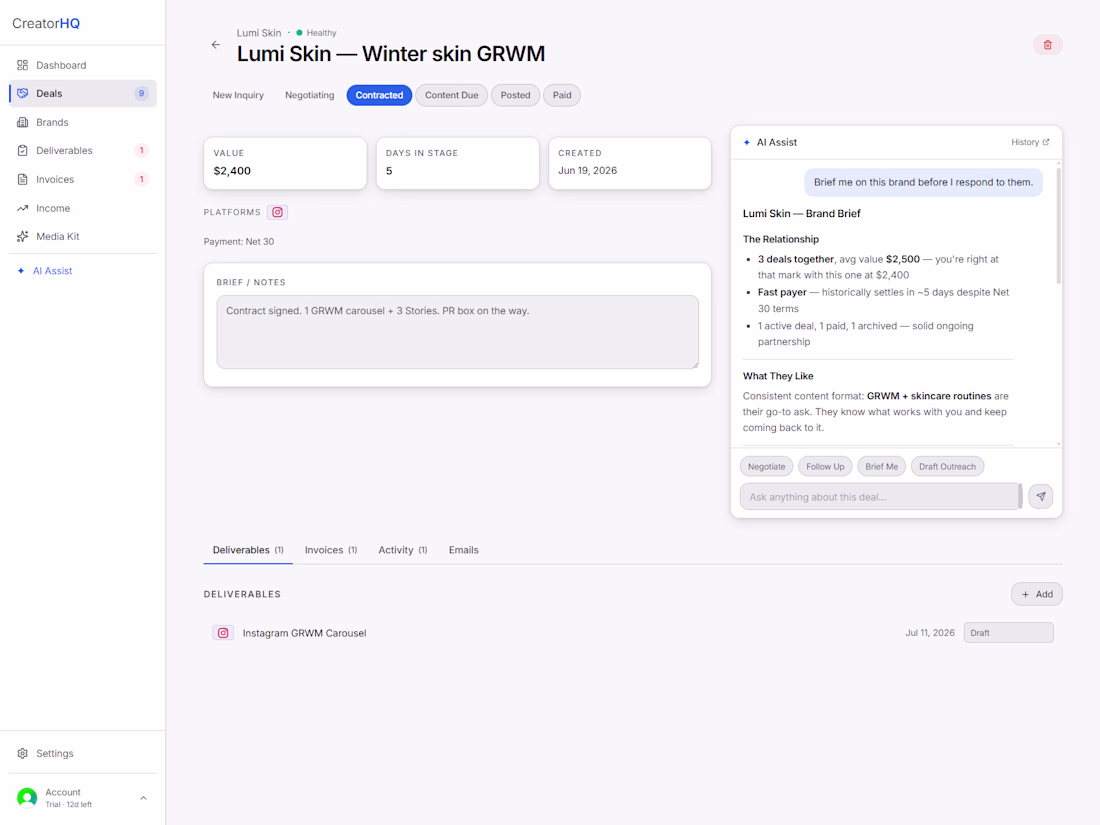The height and width of the screenshot is (825, 1100).
Task: Click the Deliverables notification badge
Action: (141, 151)
